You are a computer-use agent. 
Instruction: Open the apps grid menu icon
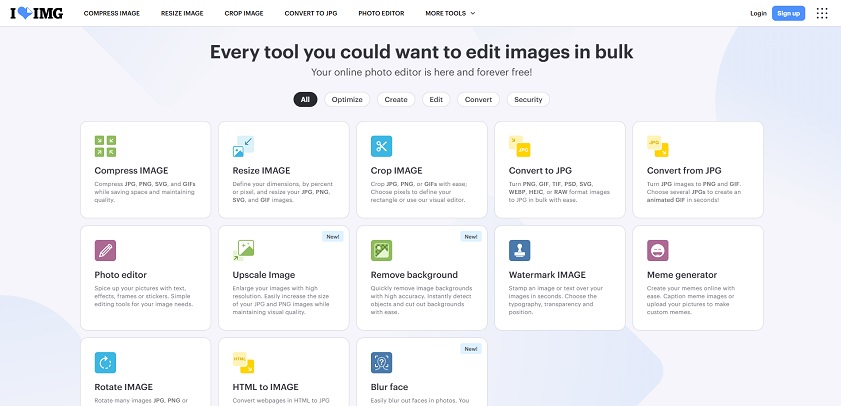[822, 13]
